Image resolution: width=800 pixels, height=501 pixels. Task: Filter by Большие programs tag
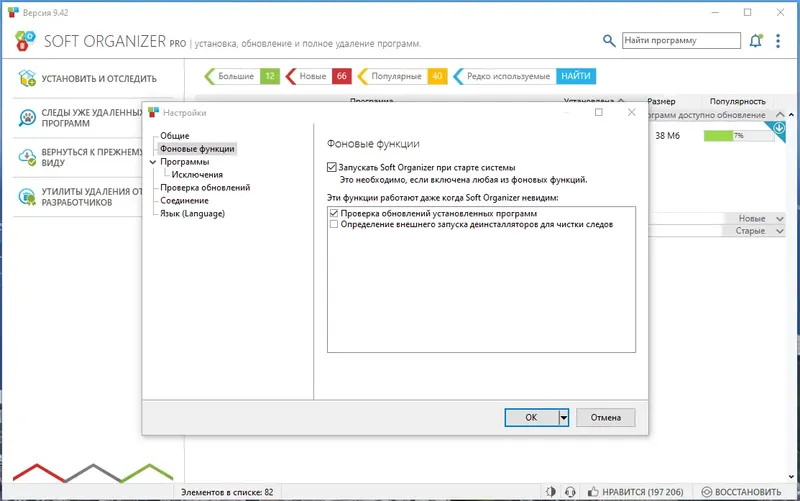pyautogui.click(x=242, y=76)
